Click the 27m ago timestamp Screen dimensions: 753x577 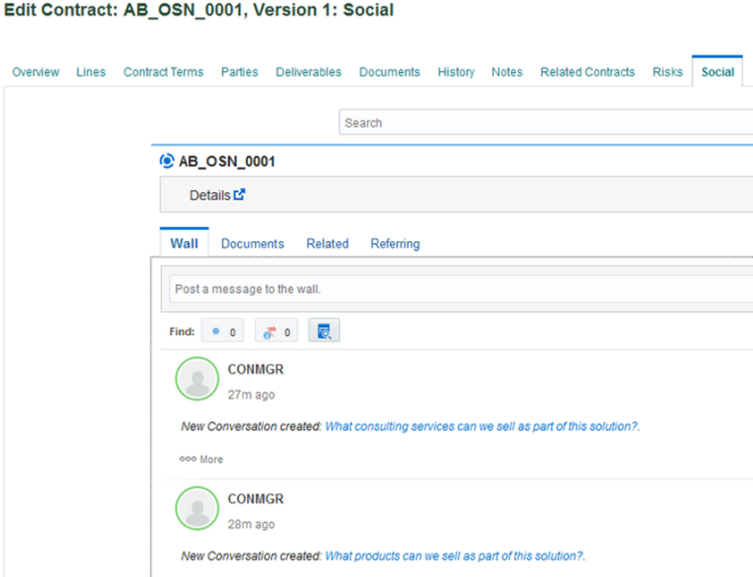251,395
